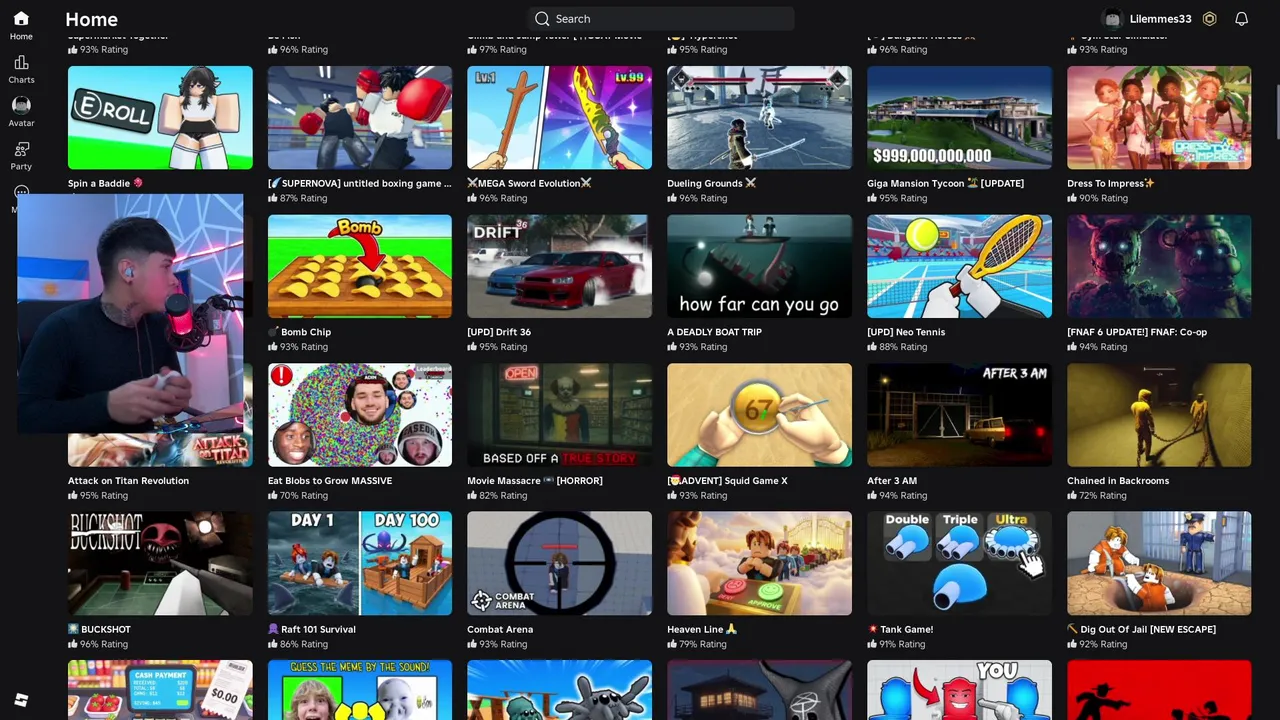Viewport: 1280px width, 720px height.
Task: Click '91% Rating' under Tank Game!
Action: (902, 645)
